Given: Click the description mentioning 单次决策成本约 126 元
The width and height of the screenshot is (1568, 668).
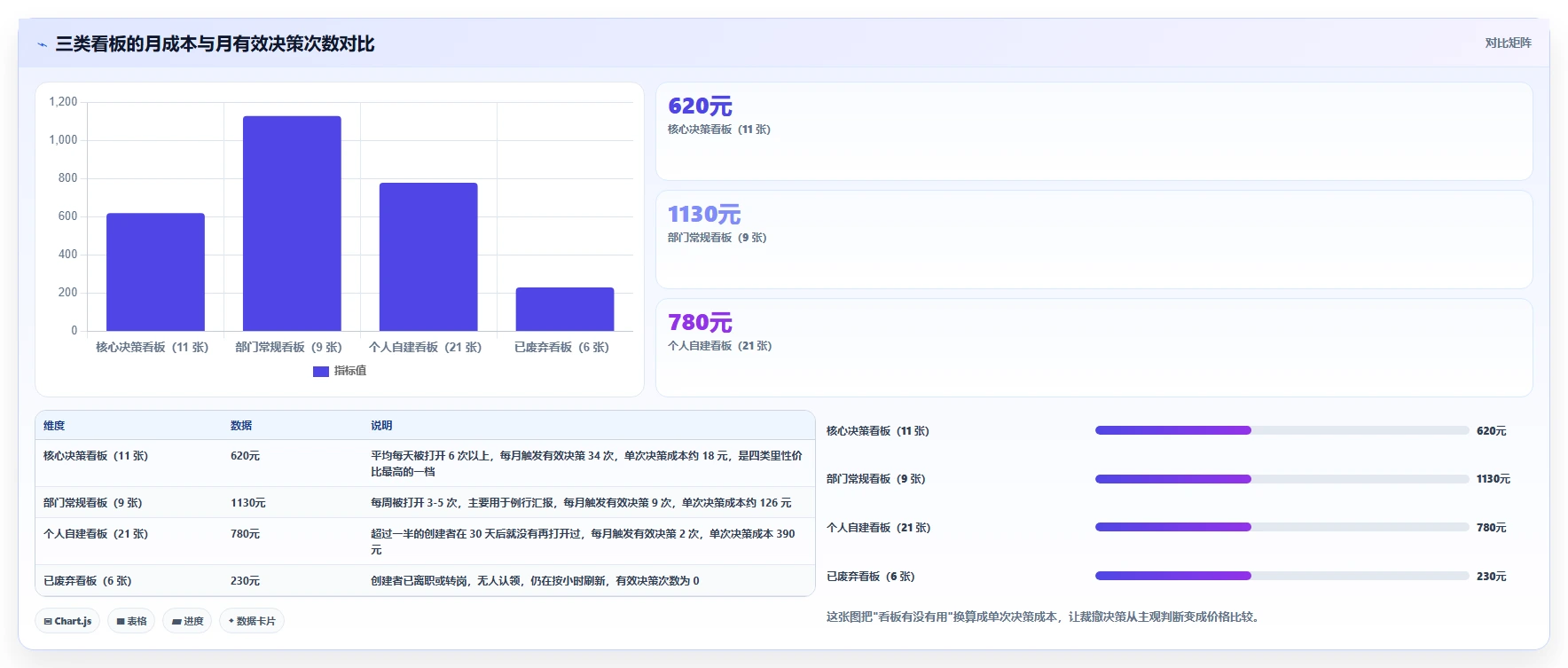Looking at the screenshot, I should point(581,503).
